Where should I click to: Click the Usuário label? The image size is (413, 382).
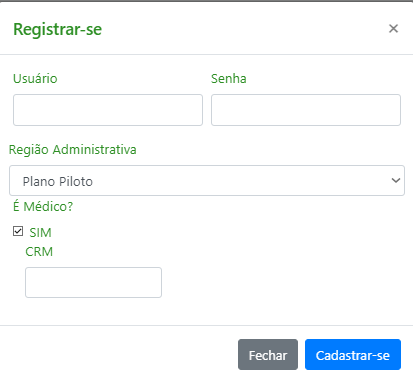point(35,79)
